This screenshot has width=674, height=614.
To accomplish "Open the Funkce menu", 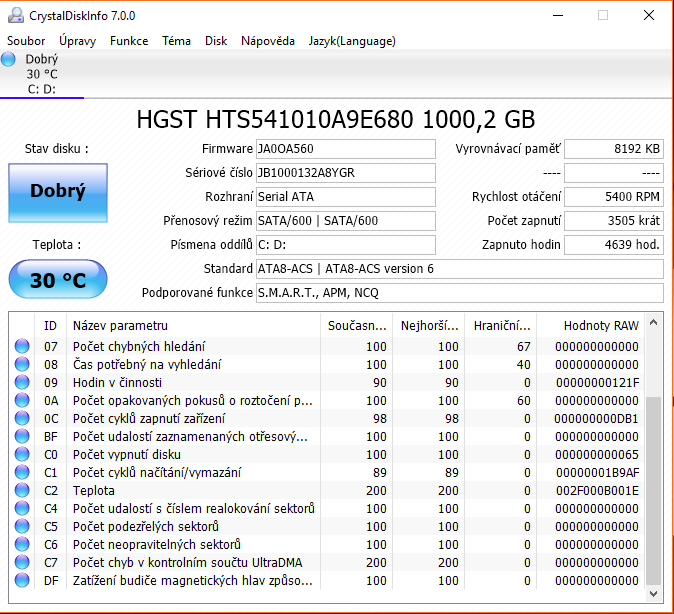I will 129,41.
